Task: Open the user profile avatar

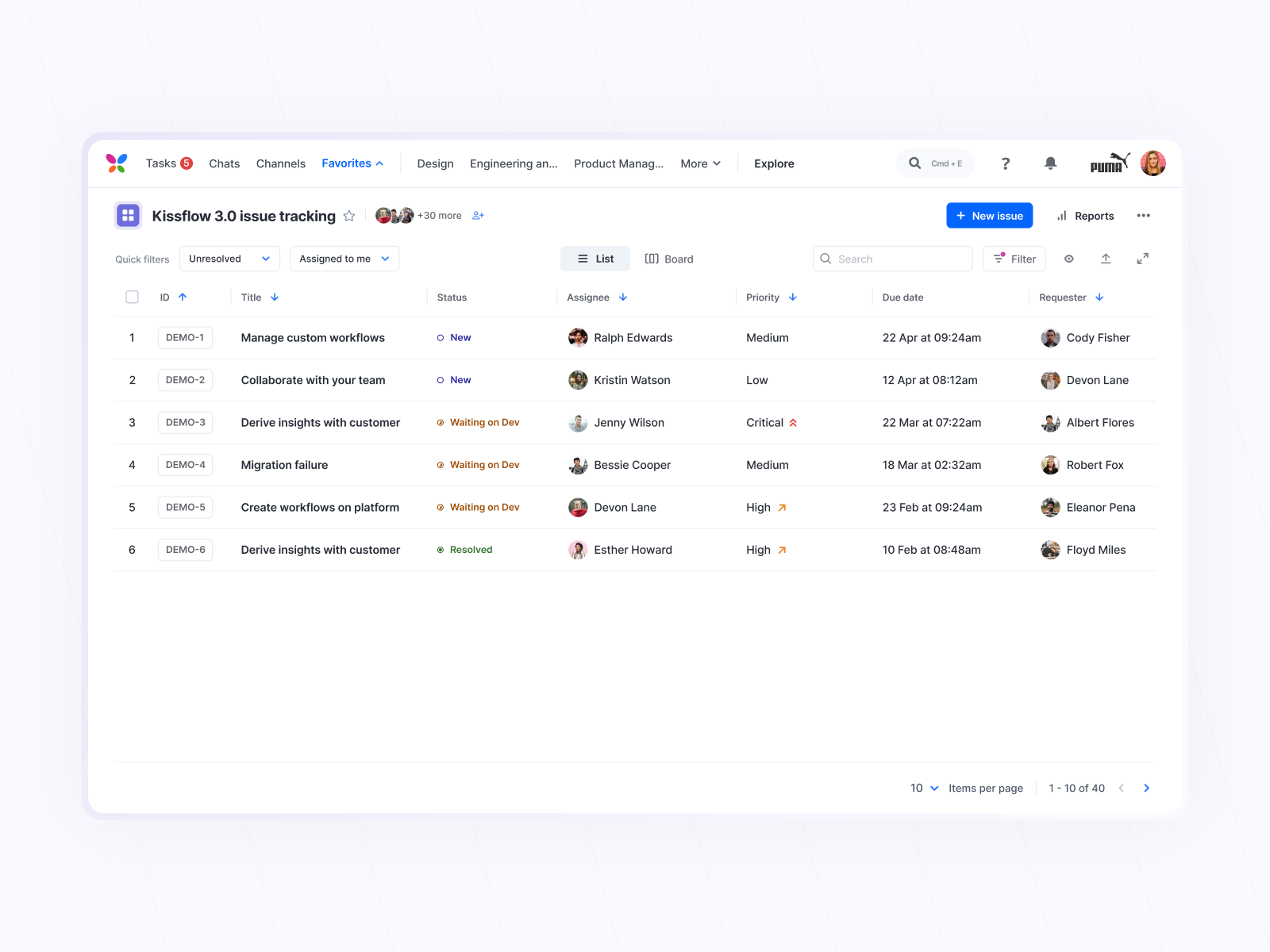Action: pos(1153,163)
